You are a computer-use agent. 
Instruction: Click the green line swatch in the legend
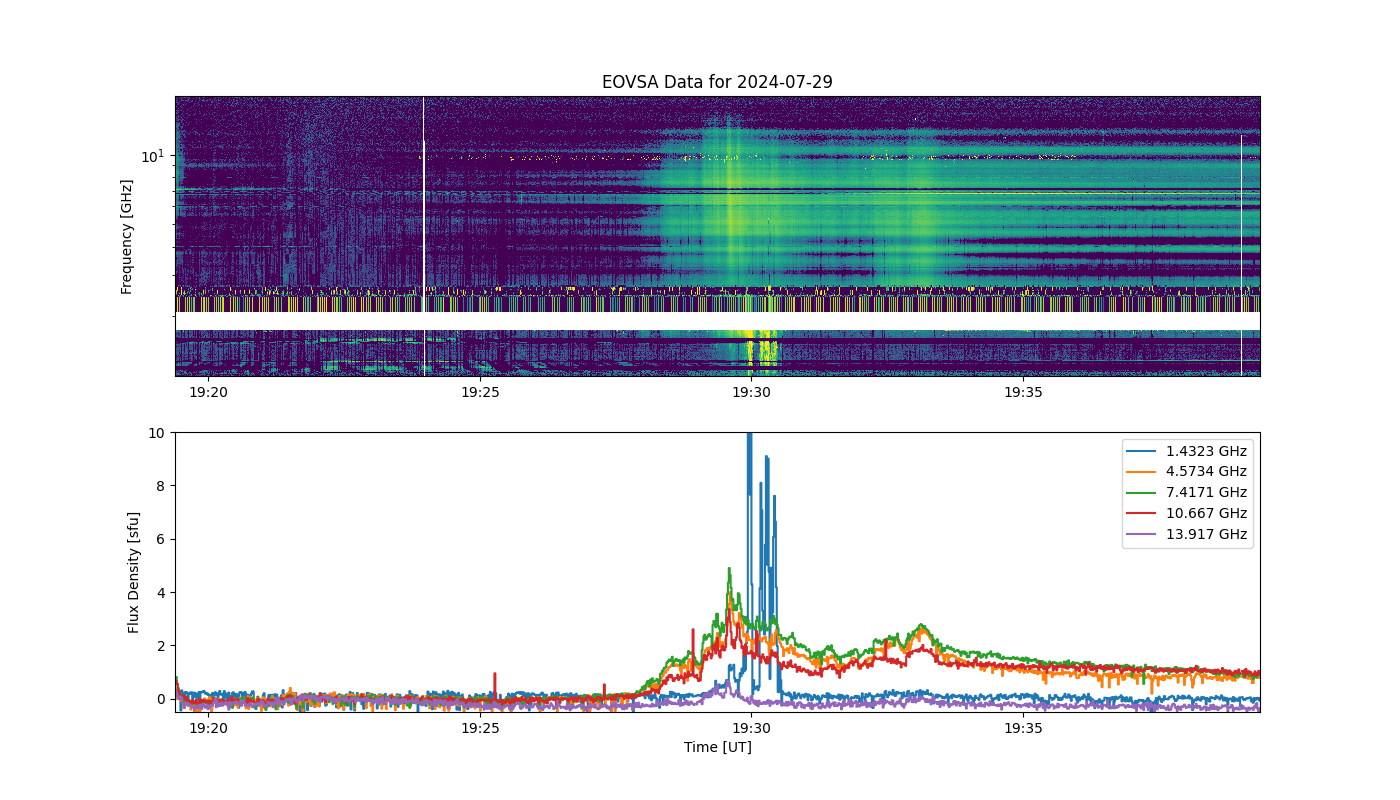[x=1143, y=493]
